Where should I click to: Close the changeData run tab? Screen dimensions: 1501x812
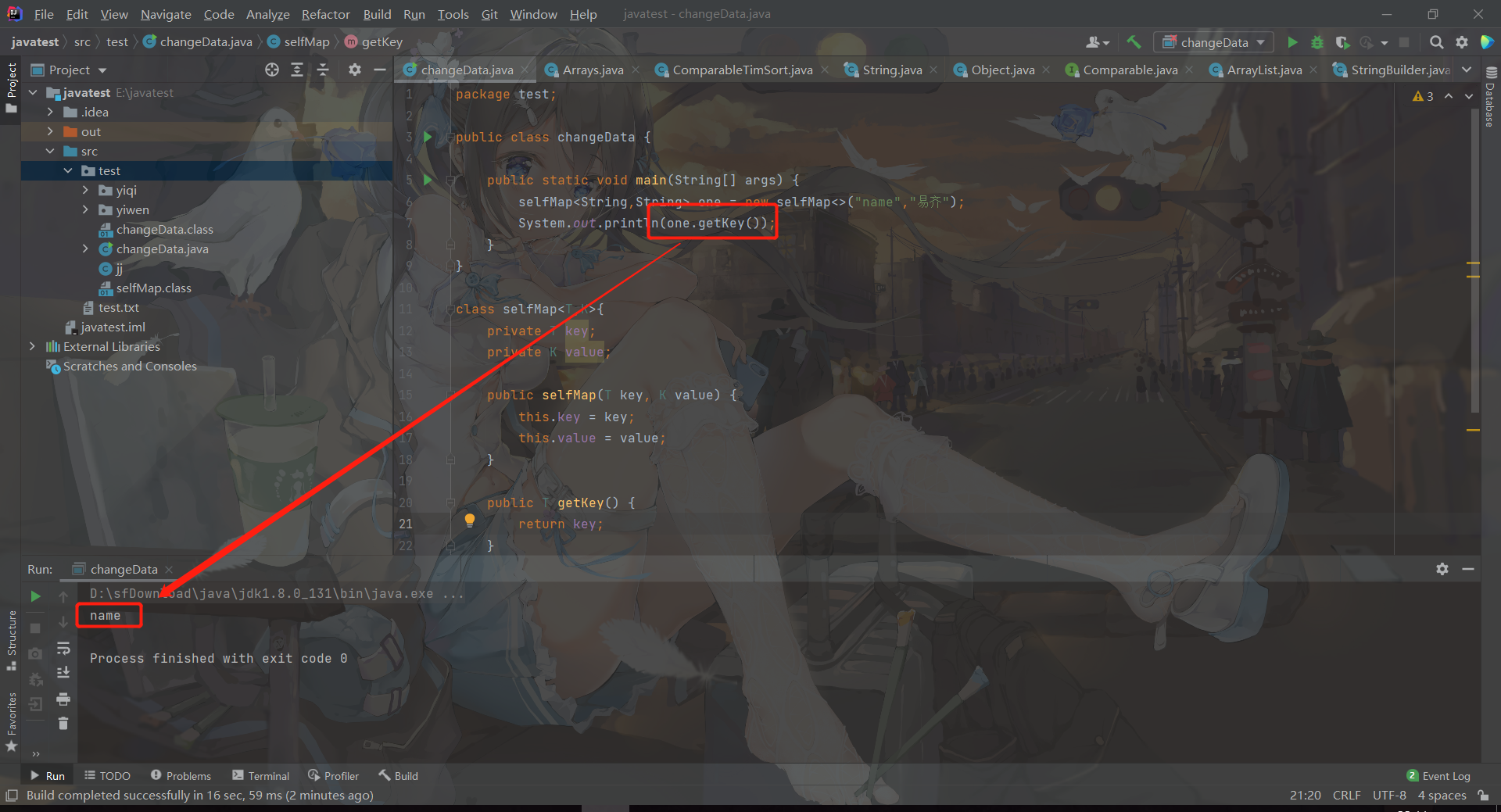tap(169, 569)
